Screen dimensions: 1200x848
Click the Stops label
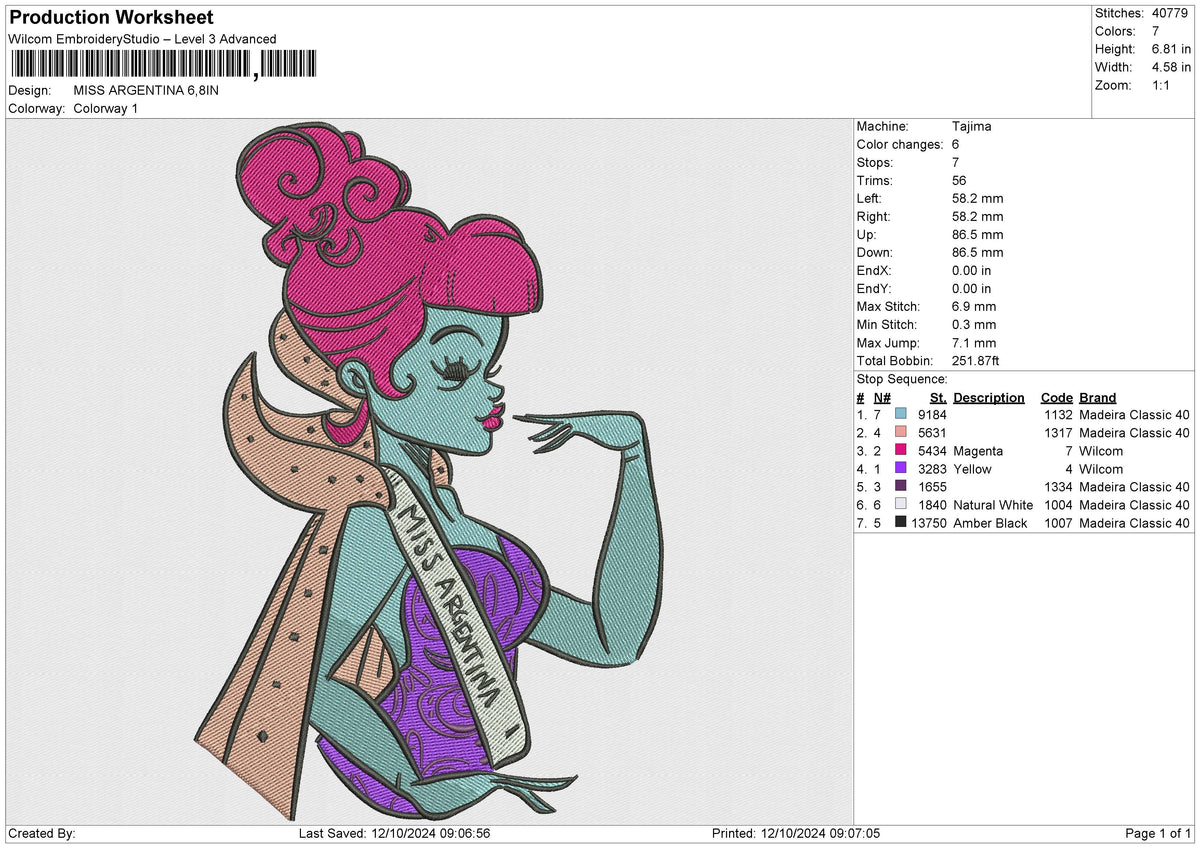click(x=875, y=163)
